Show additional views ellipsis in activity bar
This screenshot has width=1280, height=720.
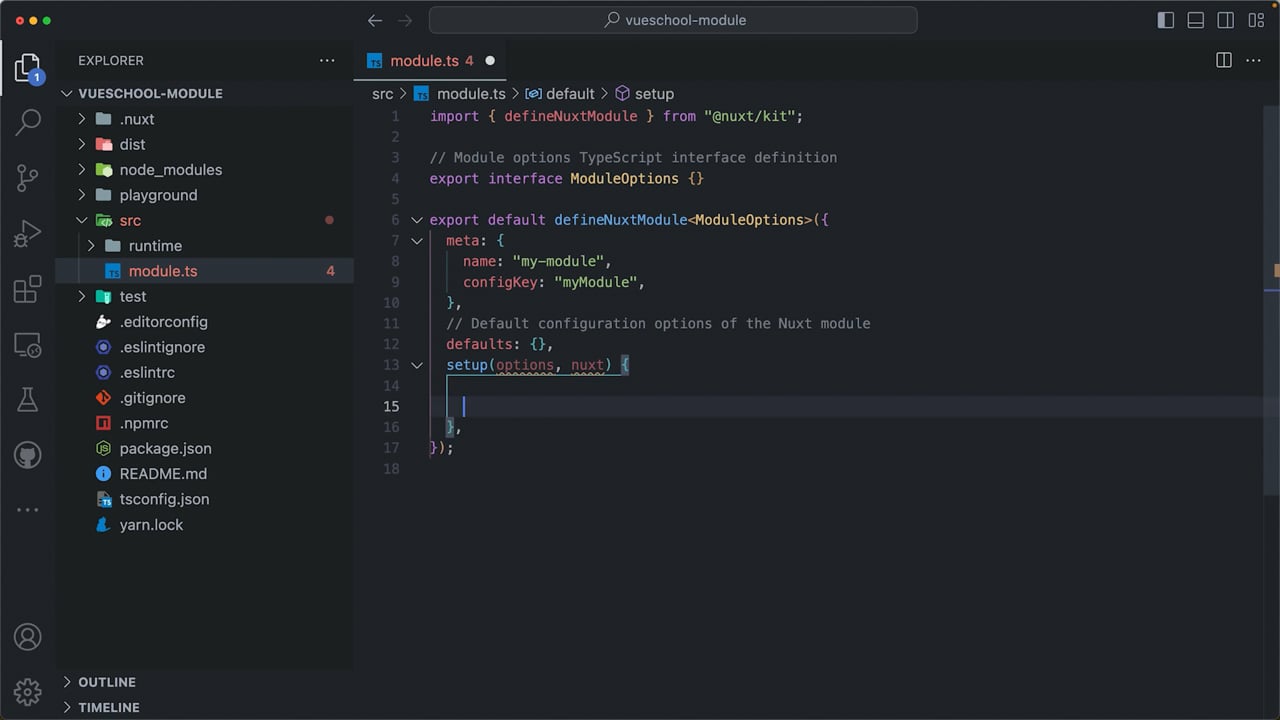point(27,510)
